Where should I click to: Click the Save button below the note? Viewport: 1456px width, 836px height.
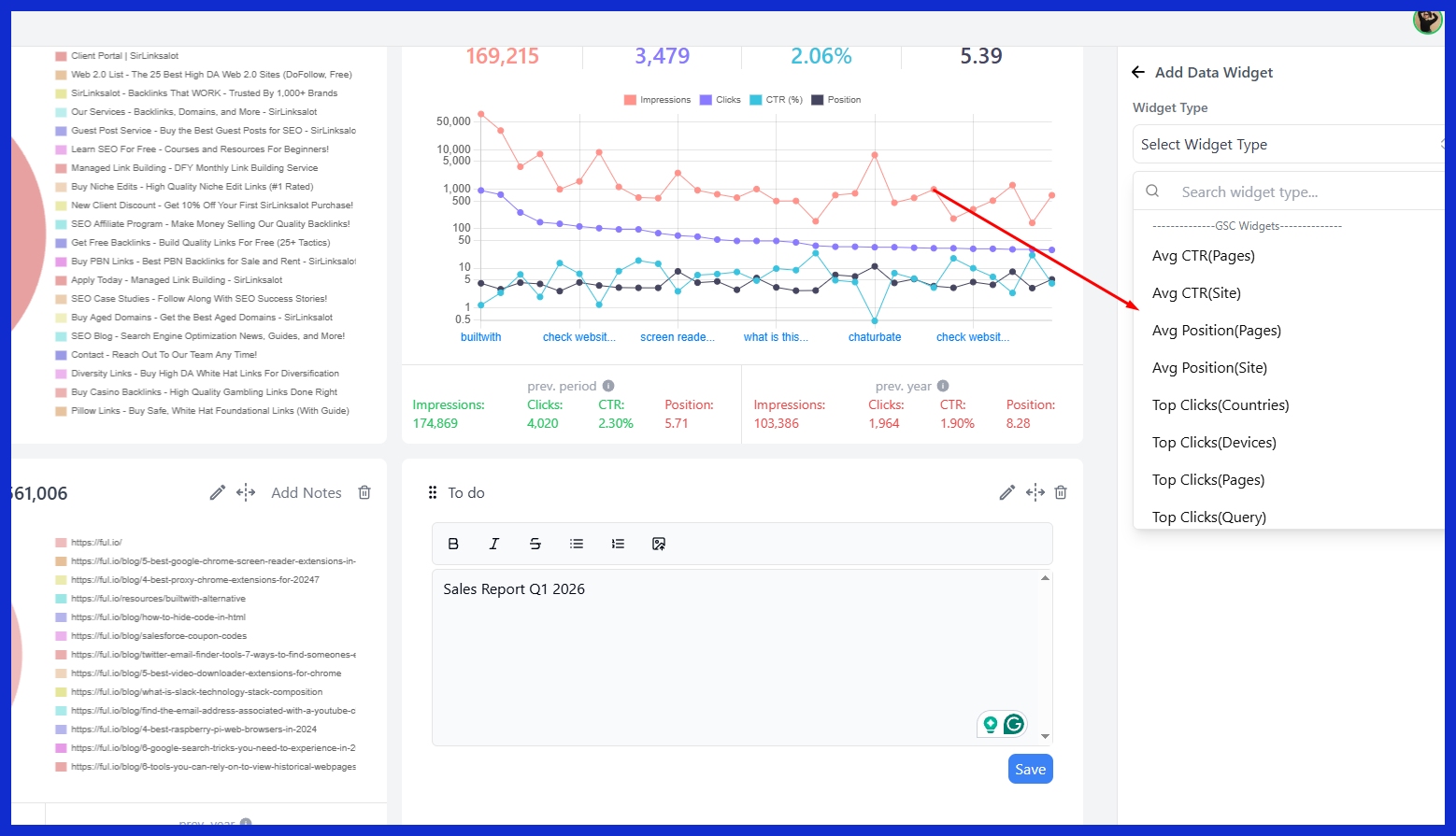tap(1030, 768)
